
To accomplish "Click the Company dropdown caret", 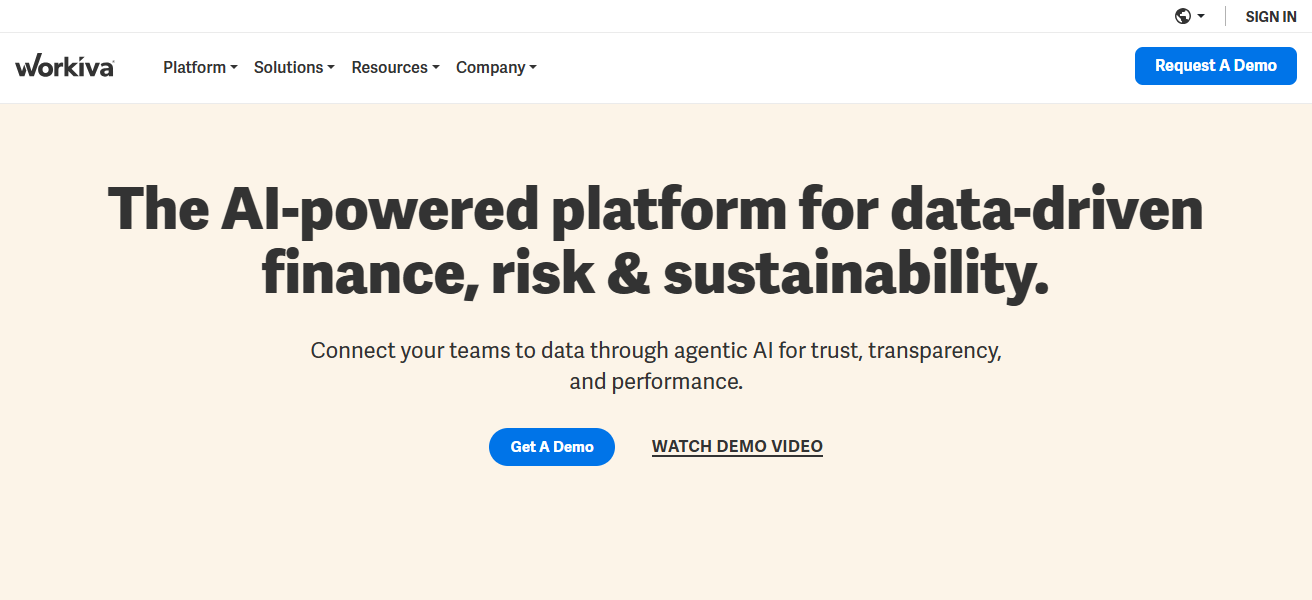I will [533, 68].
